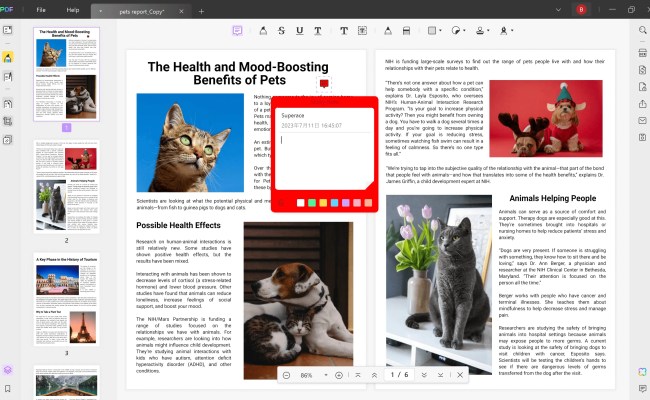
Task: Choose the purple note color swatch
Action: [x=345, y=203]
